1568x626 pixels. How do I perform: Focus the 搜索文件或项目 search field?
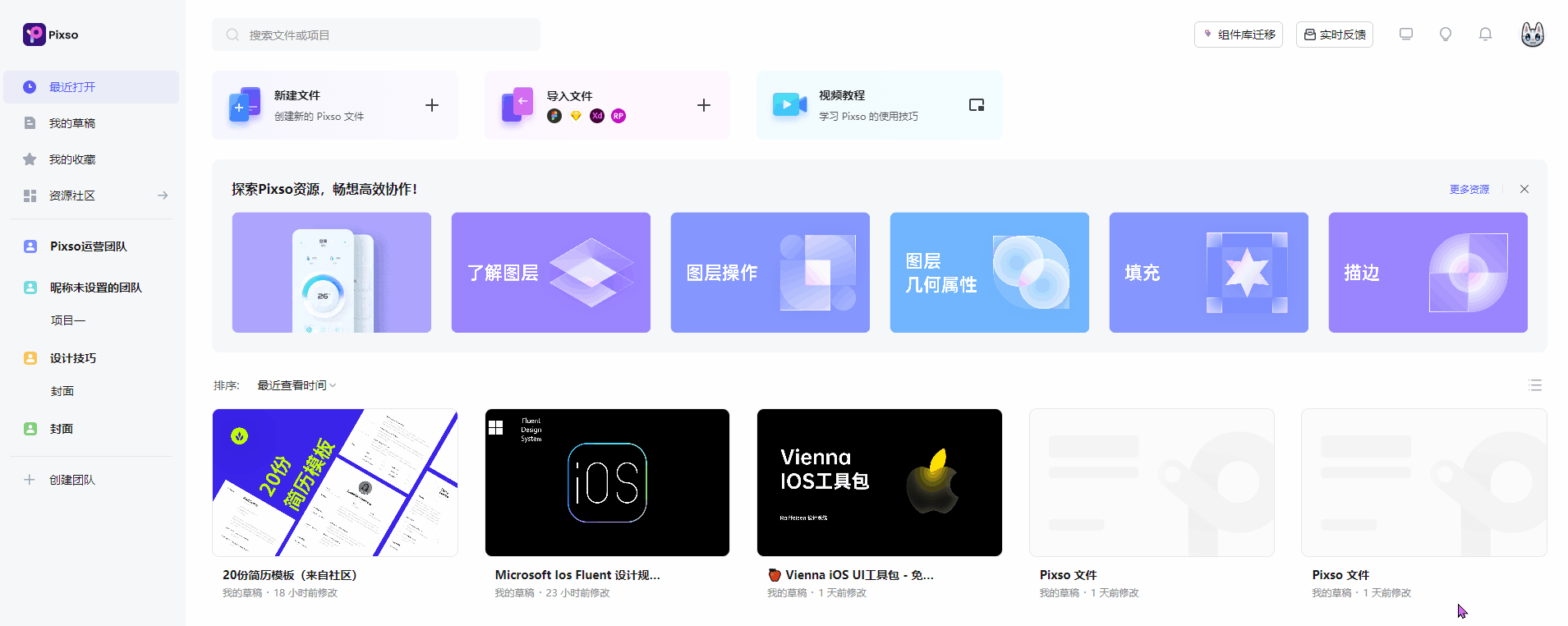[x=376, y=35]
